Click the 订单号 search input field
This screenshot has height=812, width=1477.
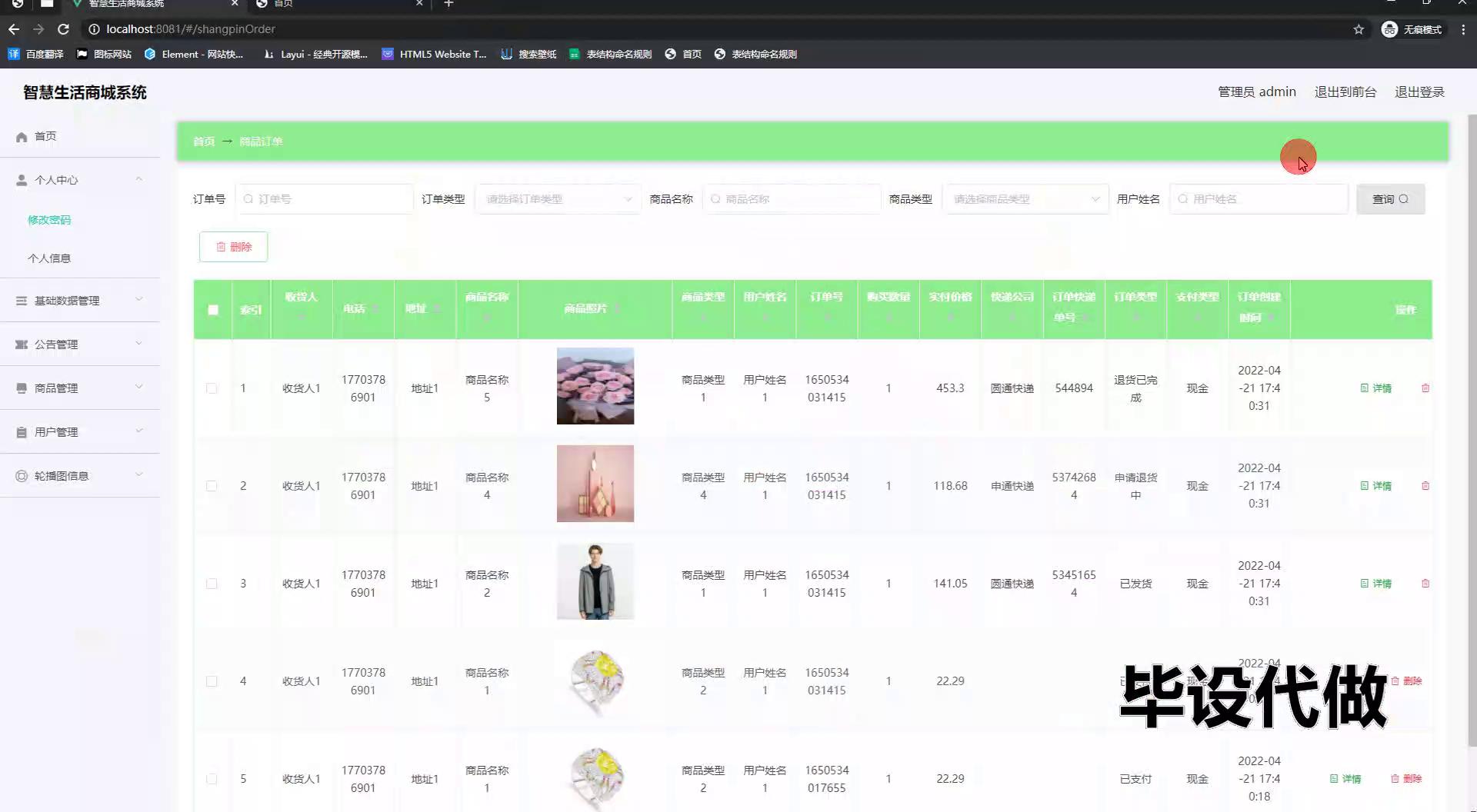tap(325, 199)
